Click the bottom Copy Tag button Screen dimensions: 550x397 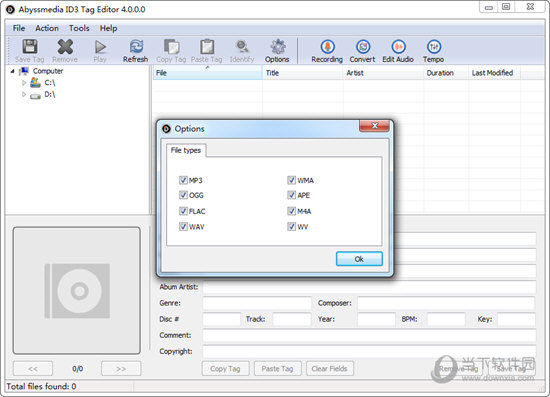(226, 369)
